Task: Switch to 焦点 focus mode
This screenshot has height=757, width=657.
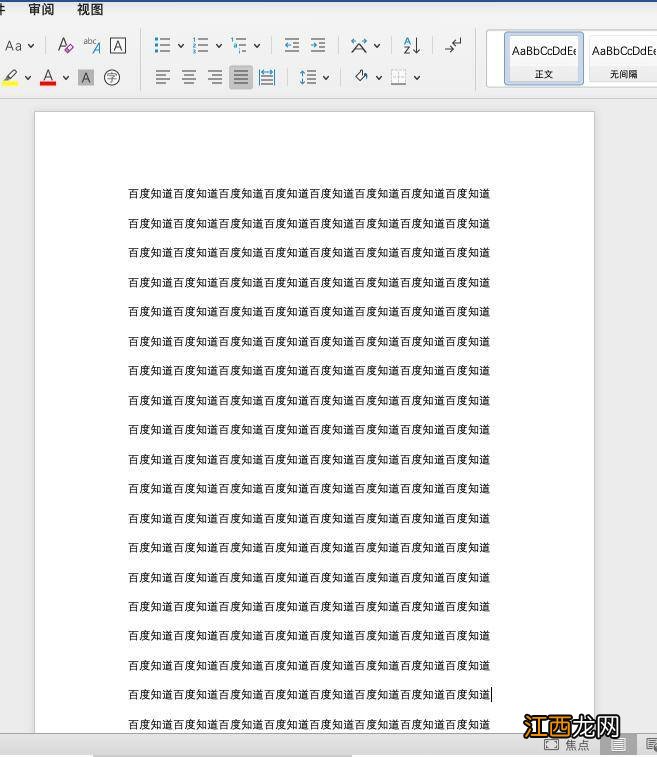Action: click(577, 745)
